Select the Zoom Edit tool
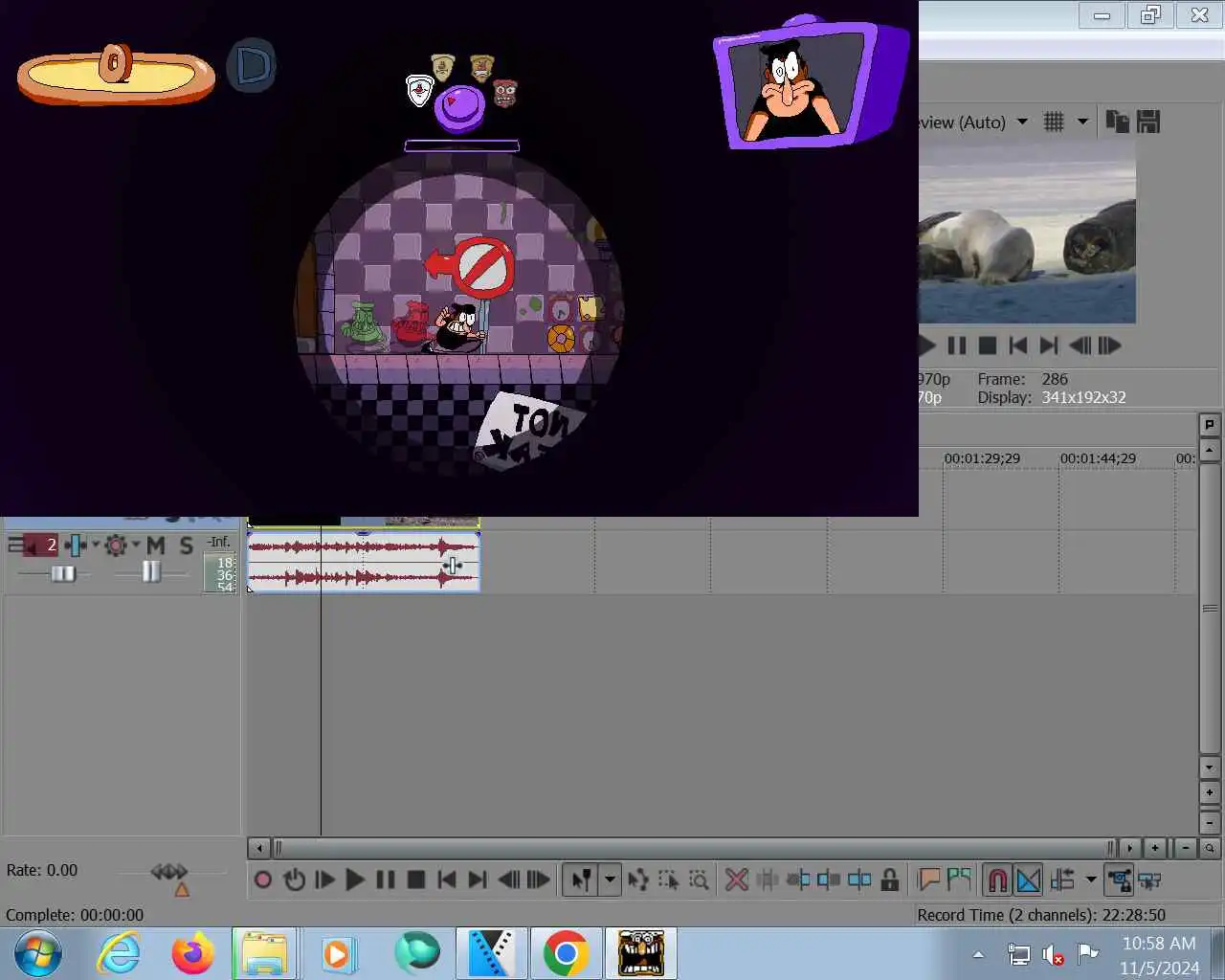This screenshot has width=1225, height=980. (x=700, y=880)
